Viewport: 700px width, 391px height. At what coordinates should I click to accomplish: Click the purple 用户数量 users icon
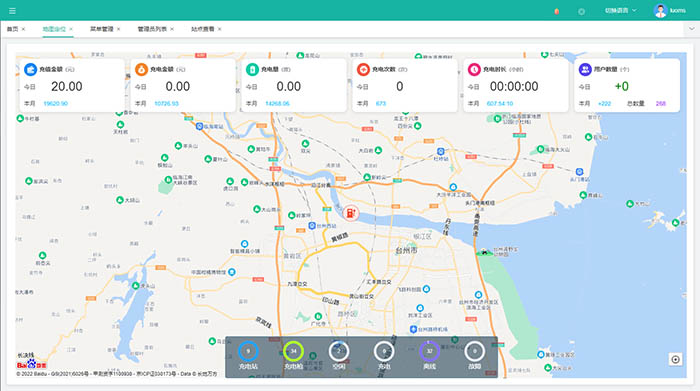click(585, 69)
